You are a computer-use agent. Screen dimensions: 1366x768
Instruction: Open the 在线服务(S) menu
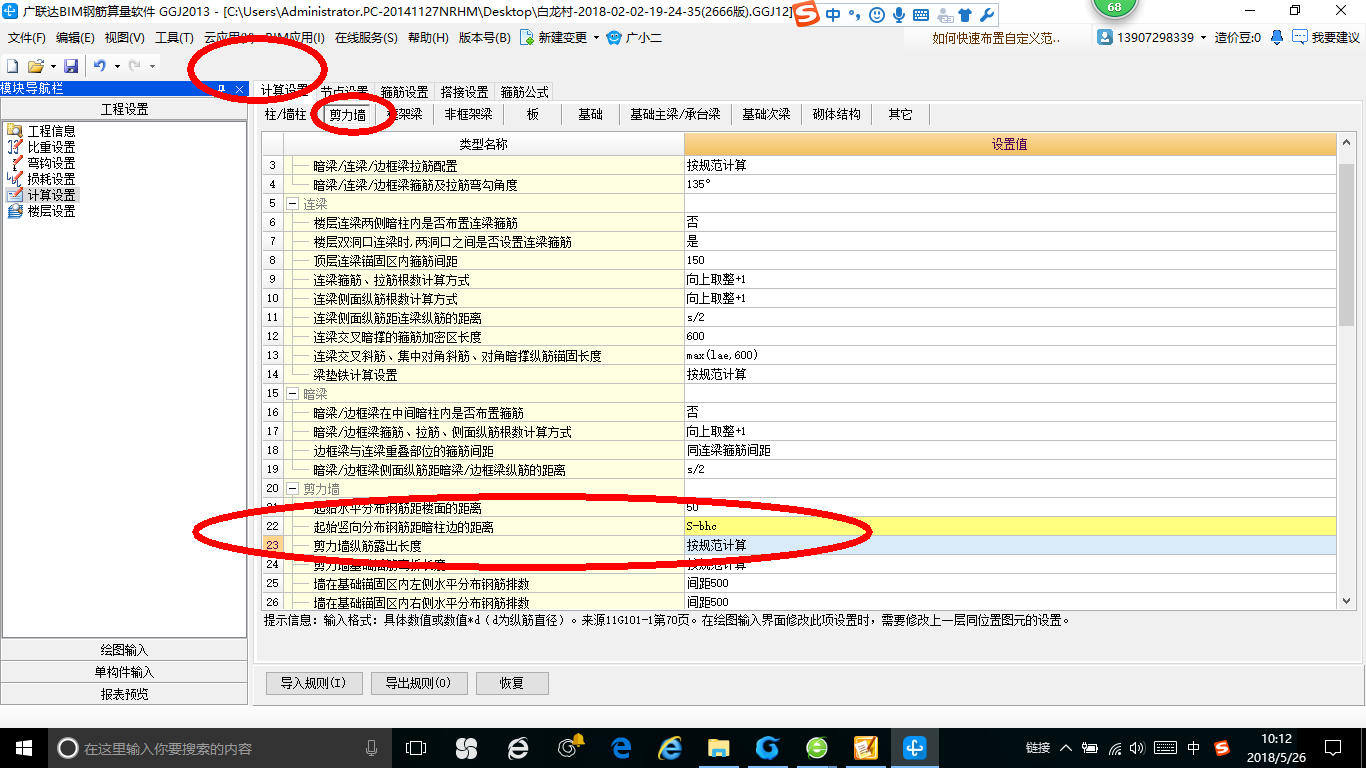(366, 38)
